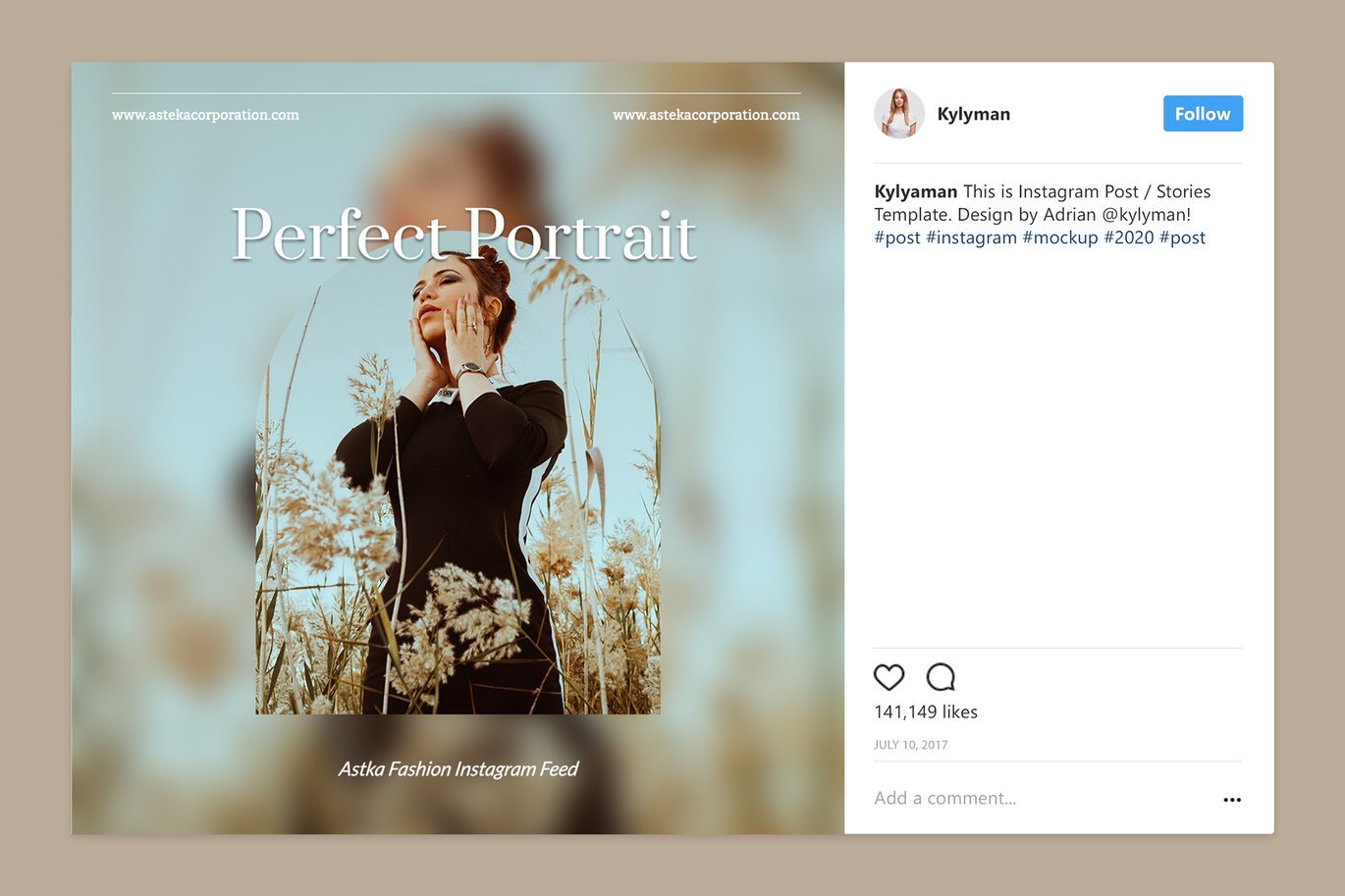Screen dimensions: 1345x896
Task: Open the Kylyman username in header
Action: tap(973, 114)
